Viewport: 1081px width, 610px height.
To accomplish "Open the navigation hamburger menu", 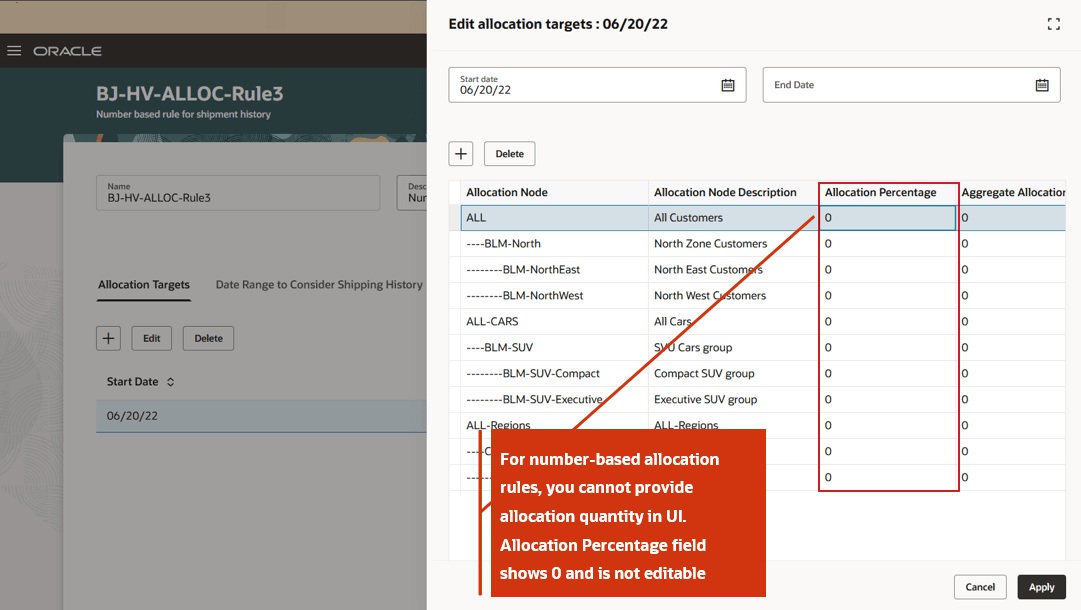I will tap(14, 50).
